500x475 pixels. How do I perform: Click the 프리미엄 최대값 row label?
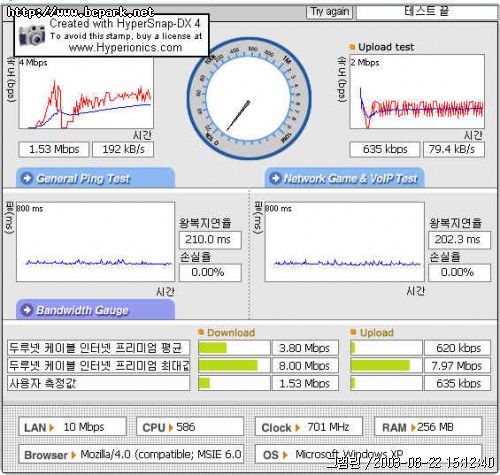pyautogui.click(x=99, y=366)
